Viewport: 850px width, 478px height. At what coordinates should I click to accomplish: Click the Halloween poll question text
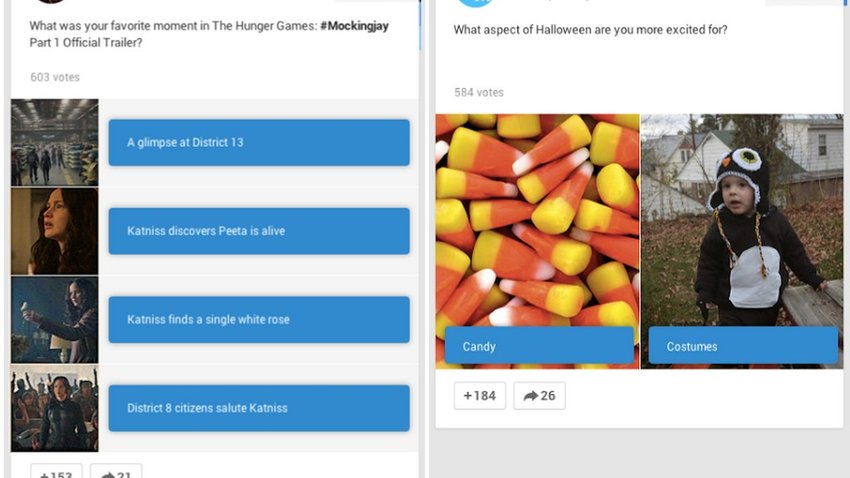590,29
